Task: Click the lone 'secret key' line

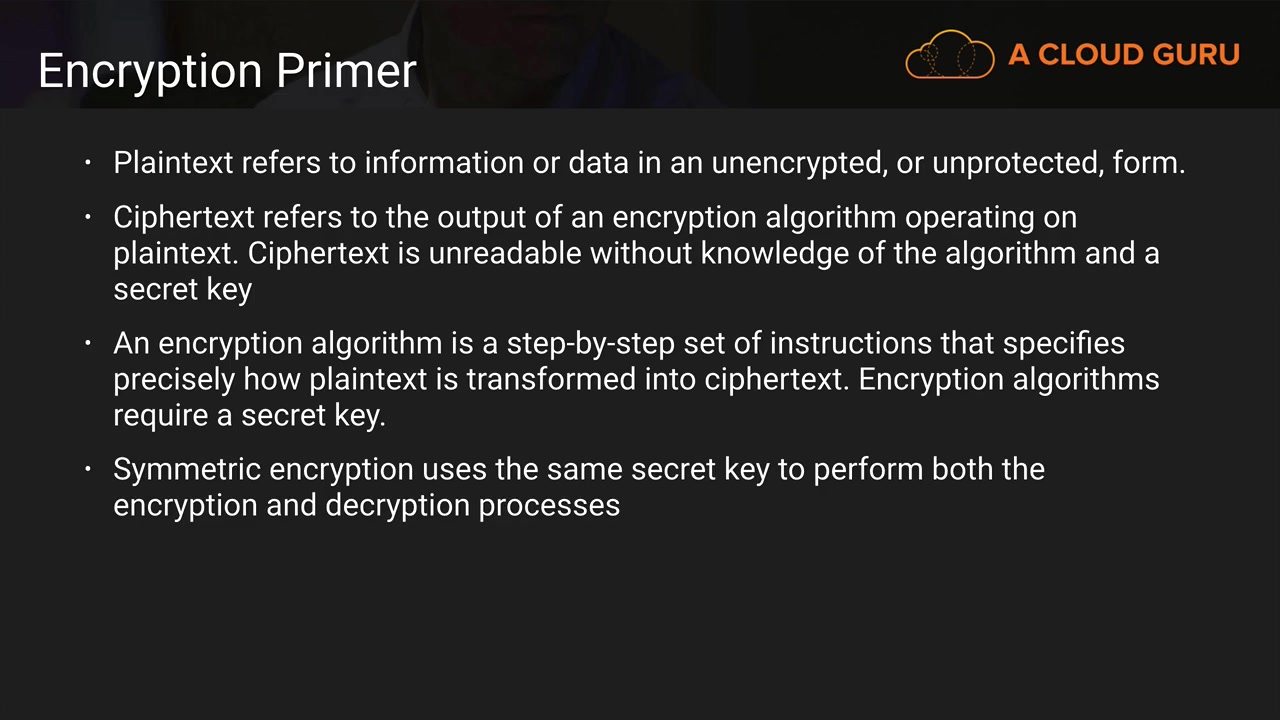Action: click(182, 289)
